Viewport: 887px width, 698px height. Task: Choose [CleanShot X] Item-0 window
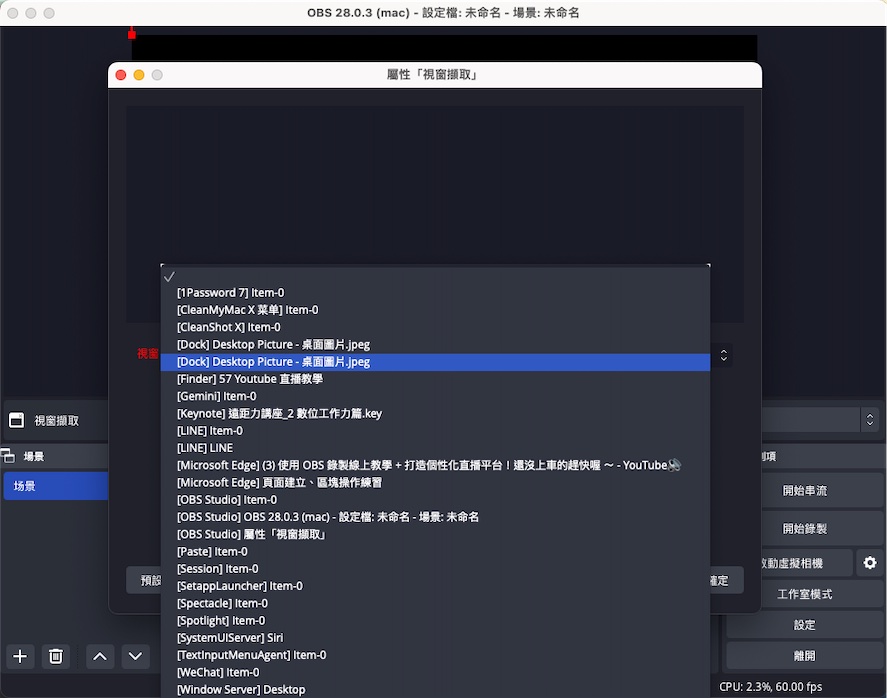pyautogui.click(x=435, y=327)
